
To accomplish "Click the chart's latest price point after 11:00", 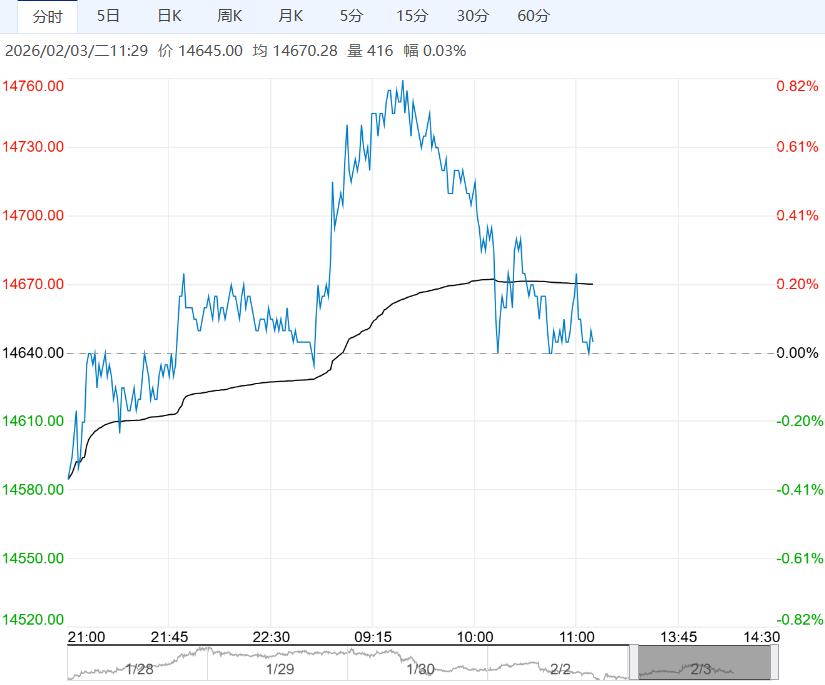I will click(593, 341).
